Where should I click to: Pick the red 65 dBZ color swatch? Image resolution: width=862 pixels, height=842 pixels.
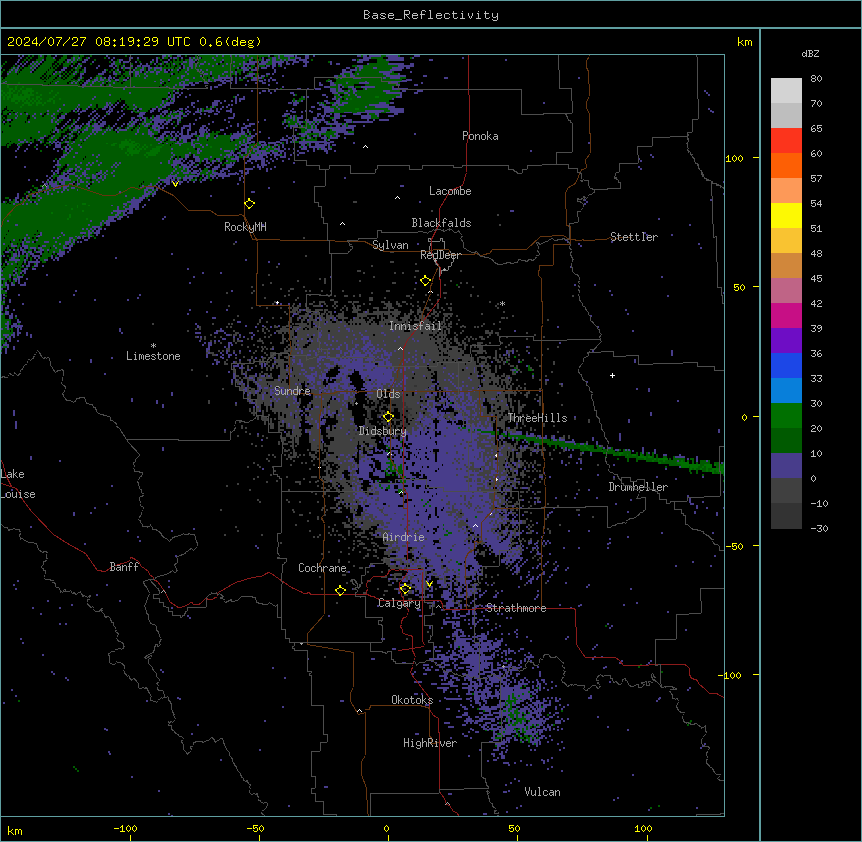(x=786, y=140)
